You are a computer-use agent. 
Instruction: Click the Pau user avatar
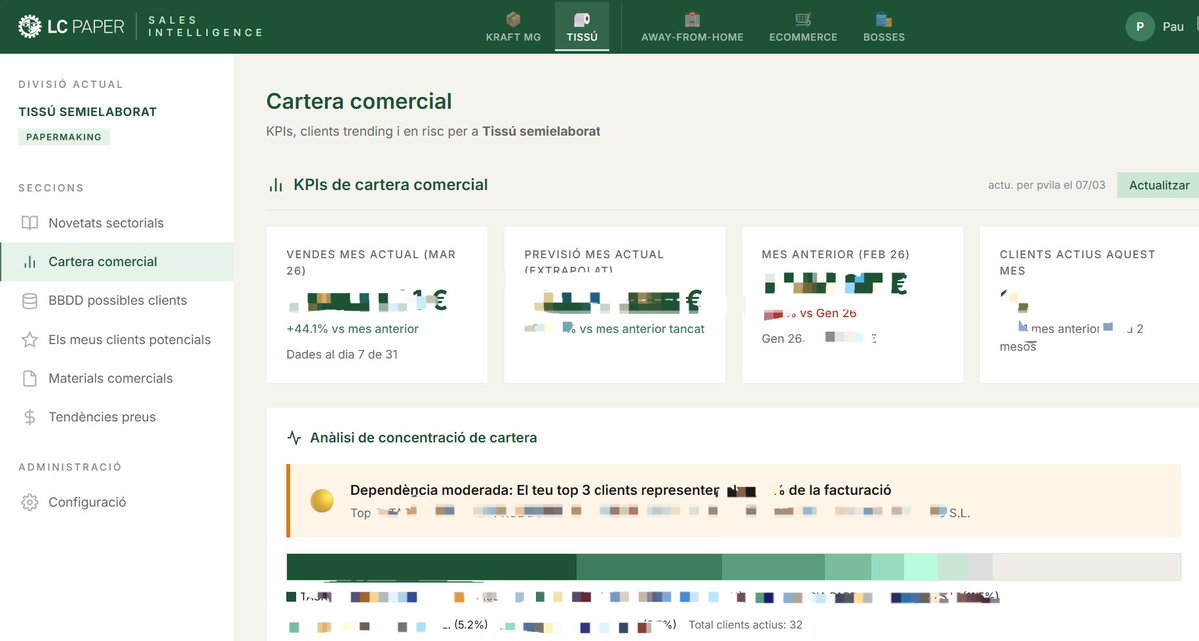(x=1139, y=27)
